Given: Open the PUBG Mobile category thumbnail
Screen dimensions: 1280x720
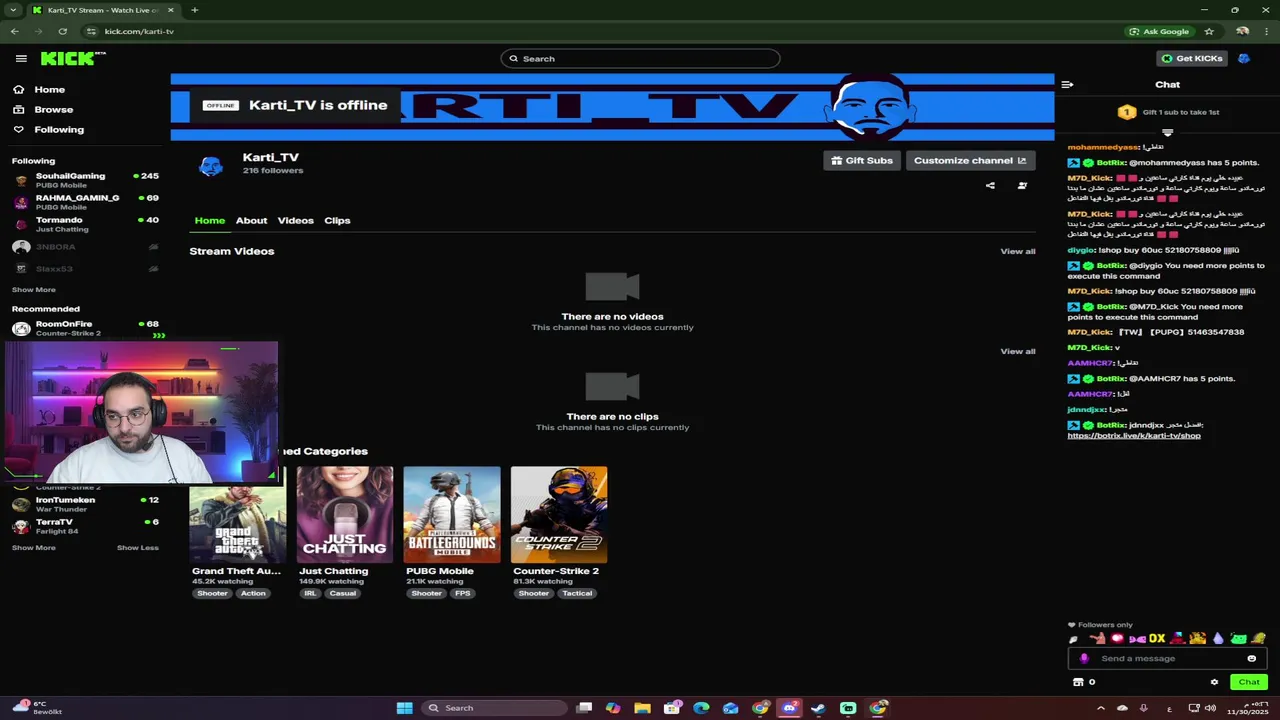Looking at the screenshot, I should click(x=452, y=514).
